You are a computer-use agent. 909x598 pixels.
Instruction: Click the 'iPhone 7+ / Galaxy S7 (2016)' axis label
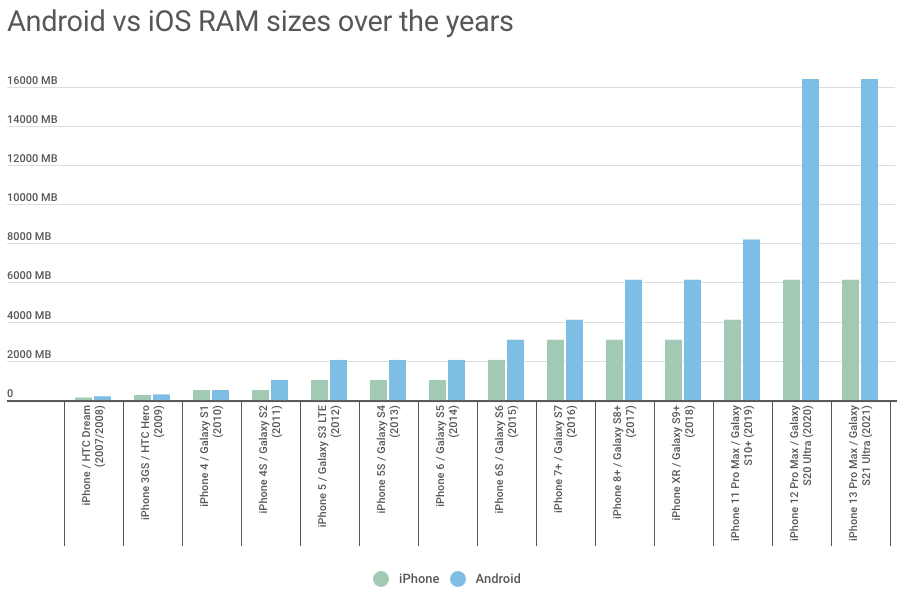coord(565,458)
